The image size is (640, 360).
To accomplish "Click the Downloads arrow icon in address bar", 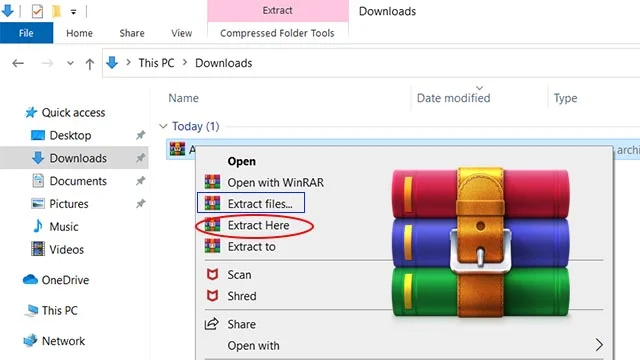I will 112,63.
